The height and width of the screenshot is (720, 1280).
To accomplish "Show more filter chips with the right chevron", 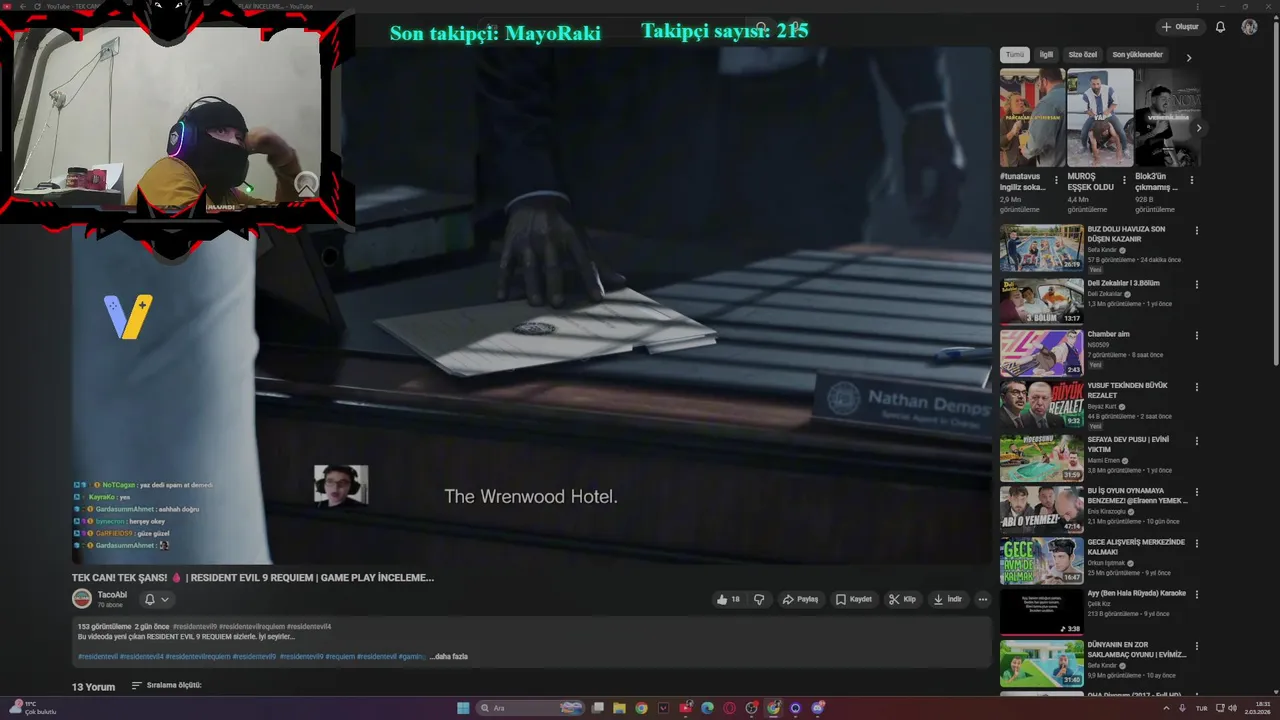I will [x=1189, y=58].
